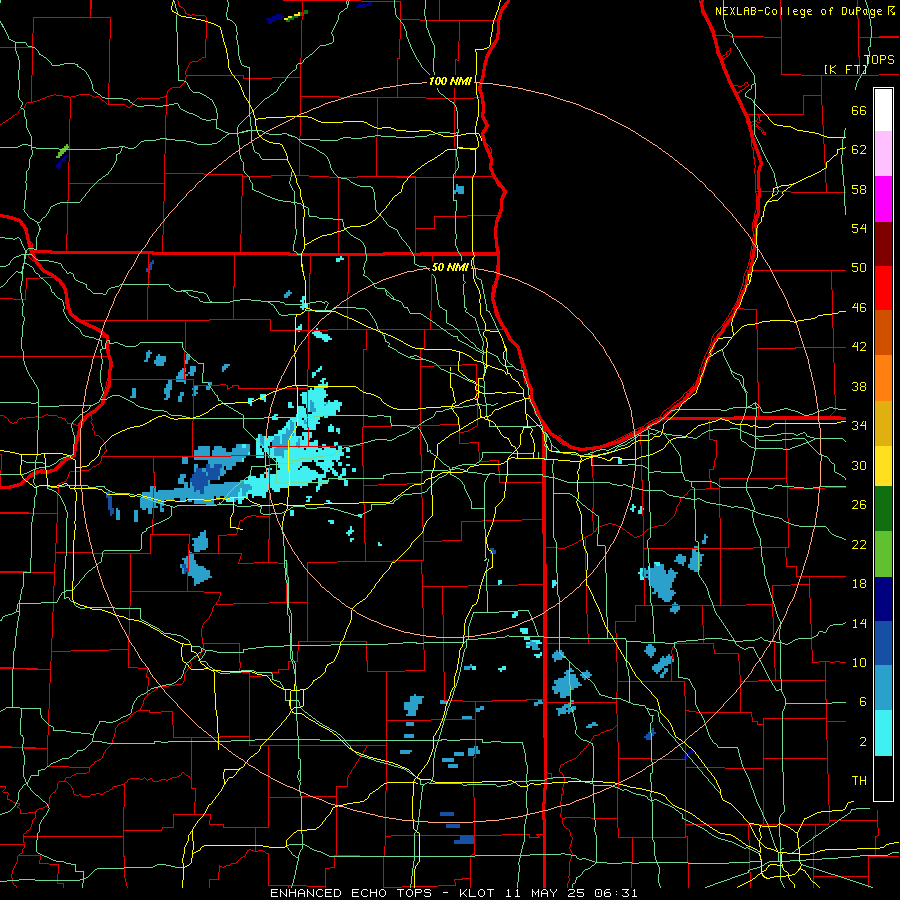This screenshot has width=900, height=900.
Task: Select the 30 scale label
Action: pyautogui.click(x=859, y=465)
